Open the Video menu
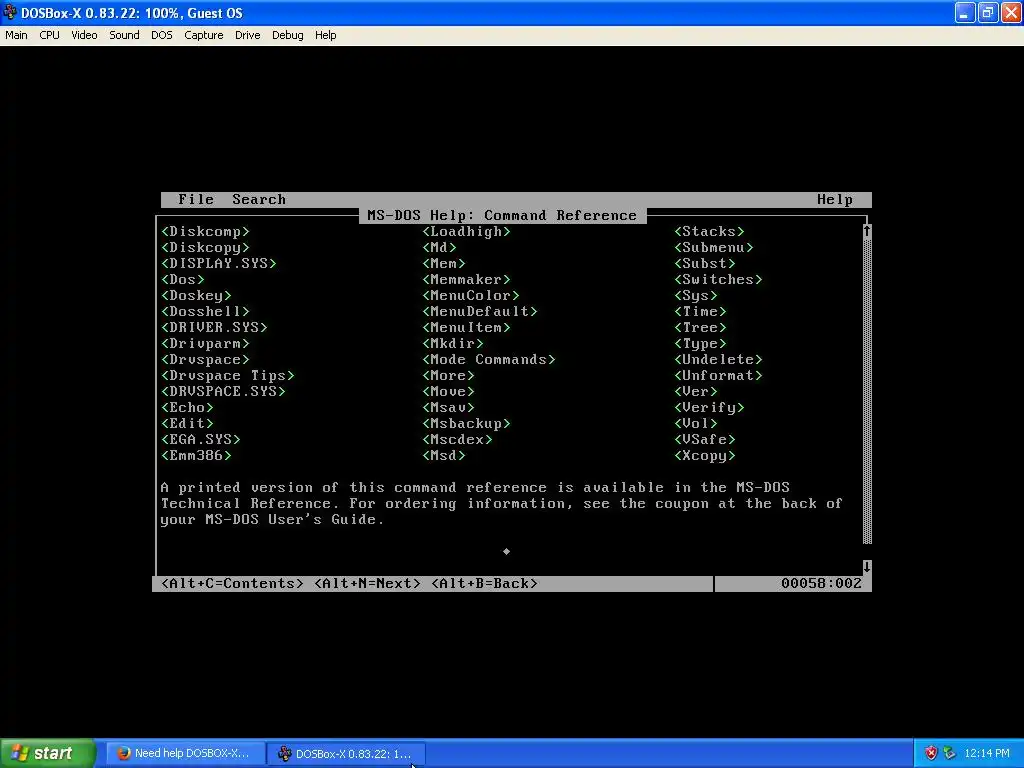This screenshot has width=1024, height=768. (x=84, y=35)
